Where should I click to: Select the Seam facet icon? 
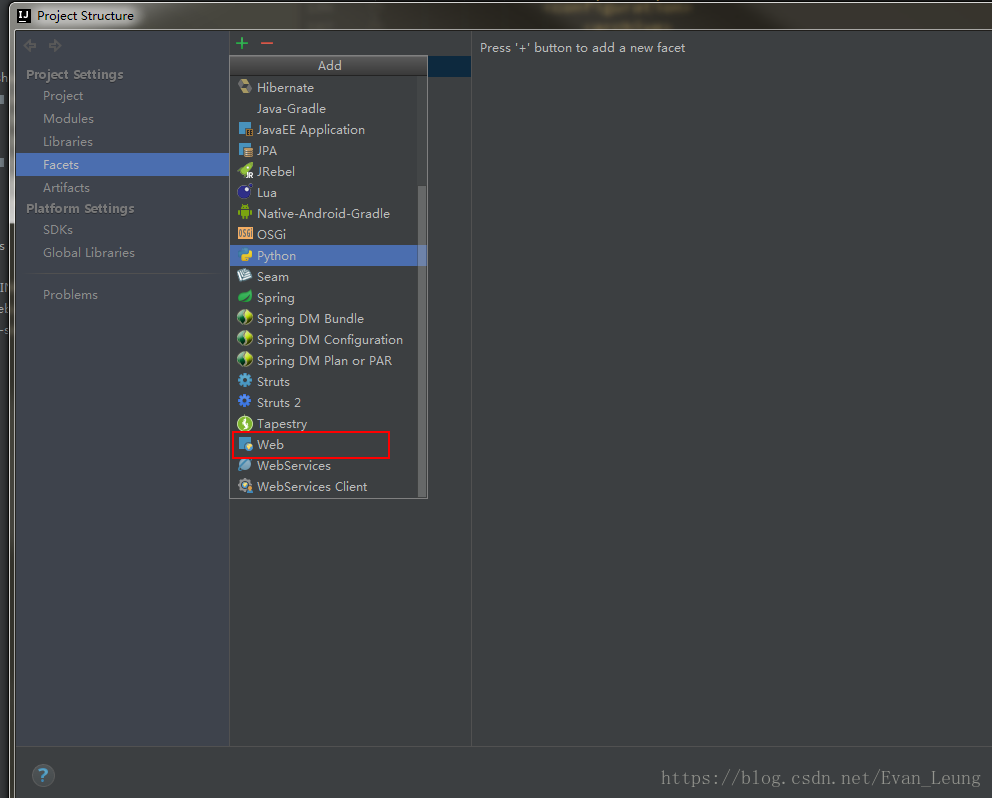point(245,276)
